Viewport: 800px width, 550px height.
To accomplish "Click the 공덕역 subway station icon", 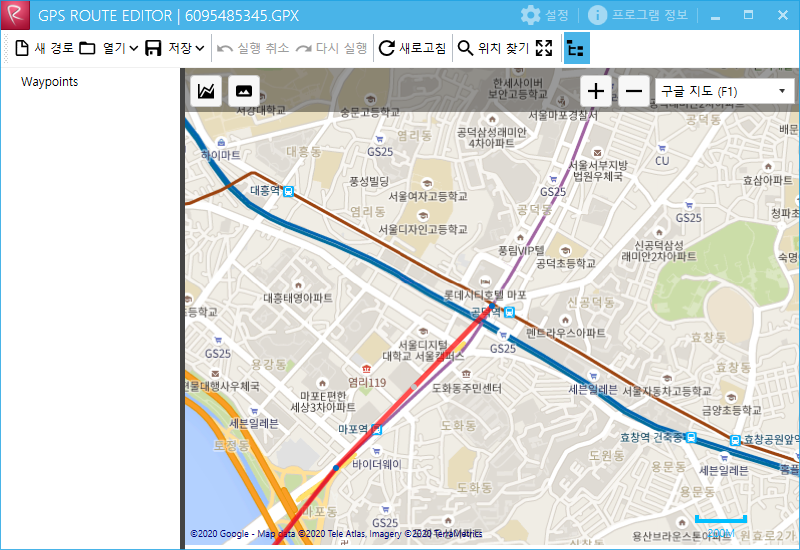I will [509, 312].
